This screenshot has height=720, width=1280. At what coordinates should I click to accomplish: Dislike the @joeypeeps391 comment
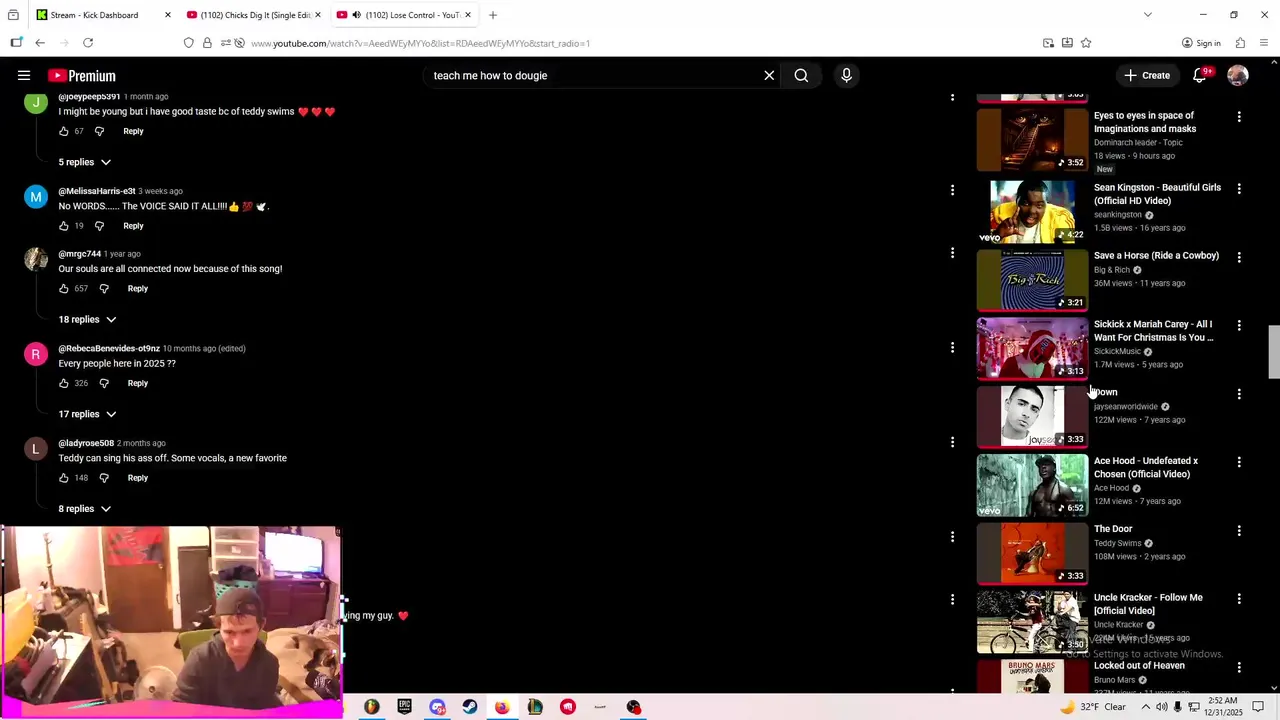click(99, 131)
